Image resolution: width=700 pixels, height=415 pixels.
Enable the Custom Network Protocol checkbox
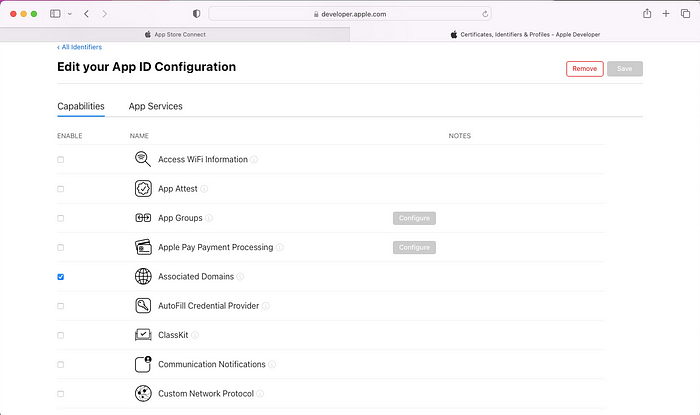61,394
